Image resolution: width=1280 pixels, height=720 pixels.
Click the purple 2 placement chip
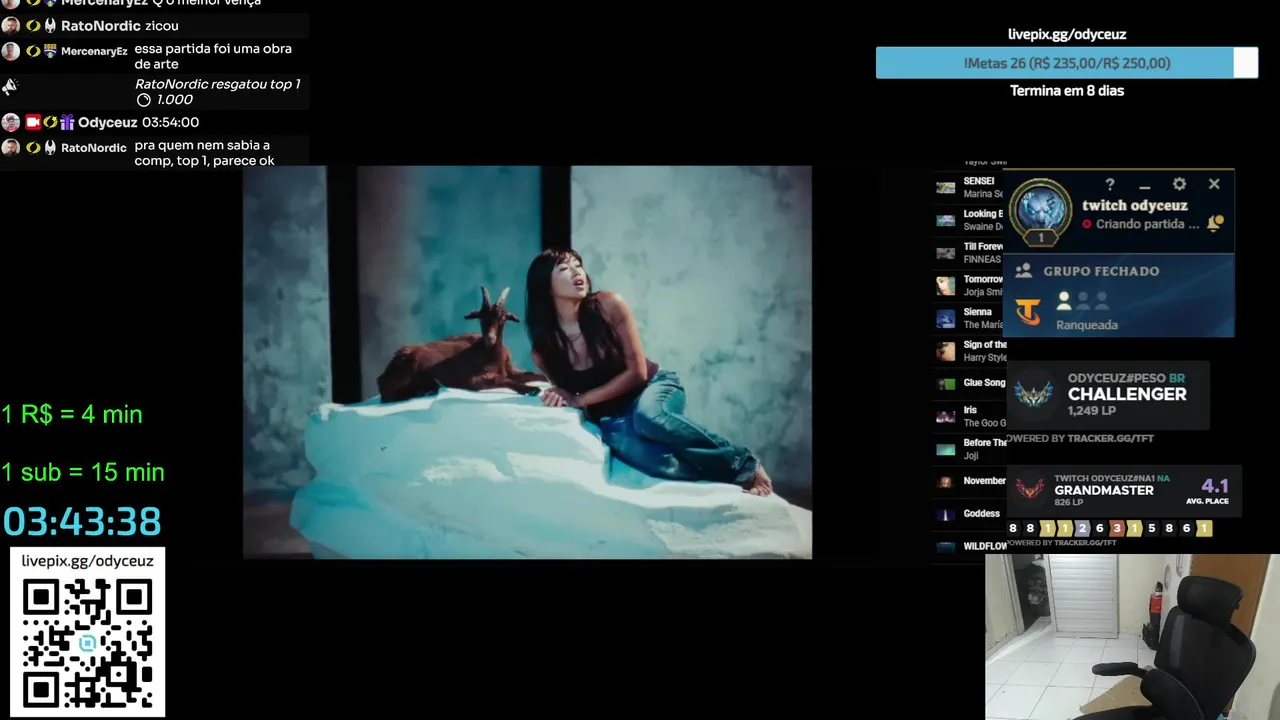pyautogui.click(x=1082, y=528)
